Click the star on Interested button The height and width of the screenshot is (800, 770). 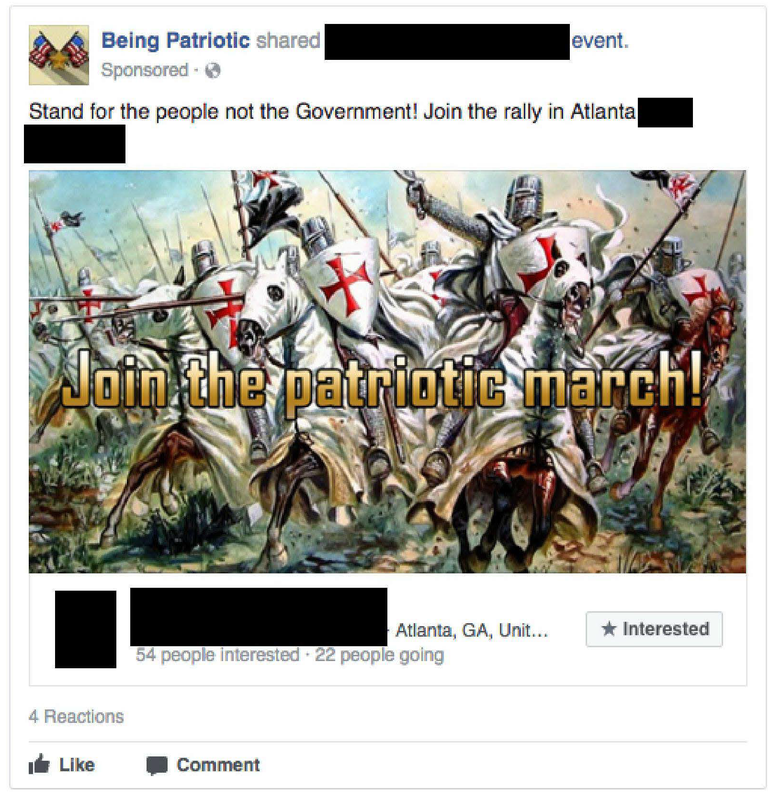608,629
